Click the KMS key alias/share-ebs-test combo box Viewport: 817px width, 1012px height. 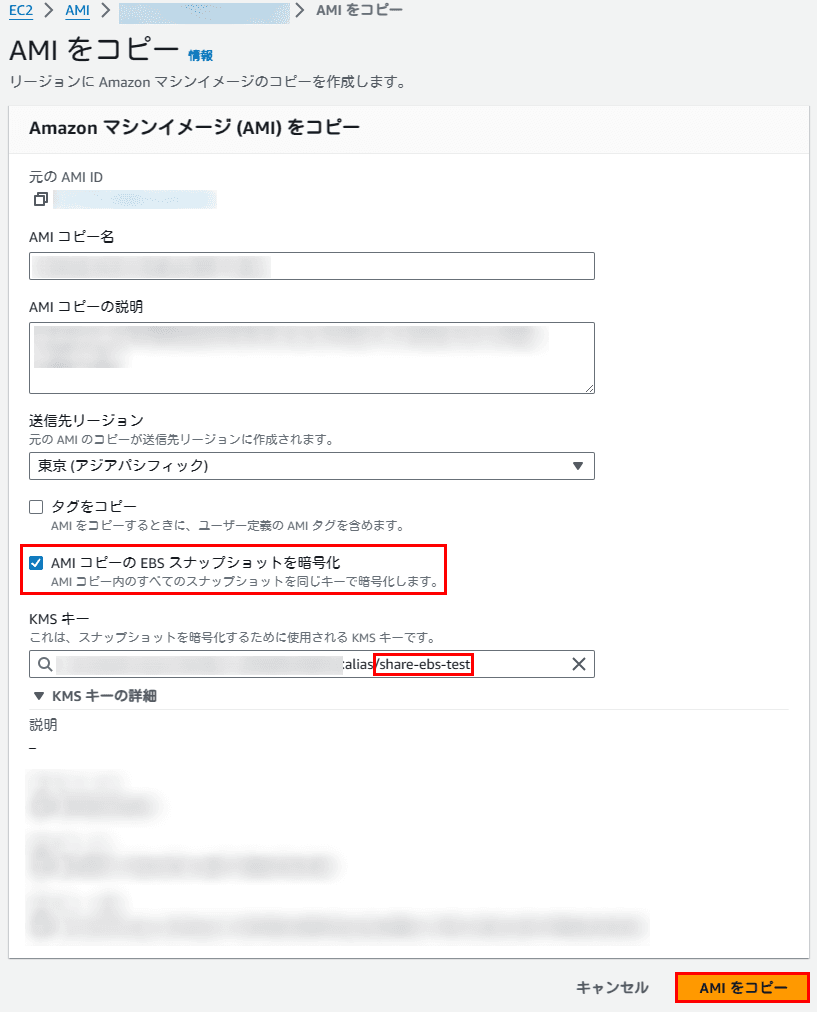click(312, 664)
